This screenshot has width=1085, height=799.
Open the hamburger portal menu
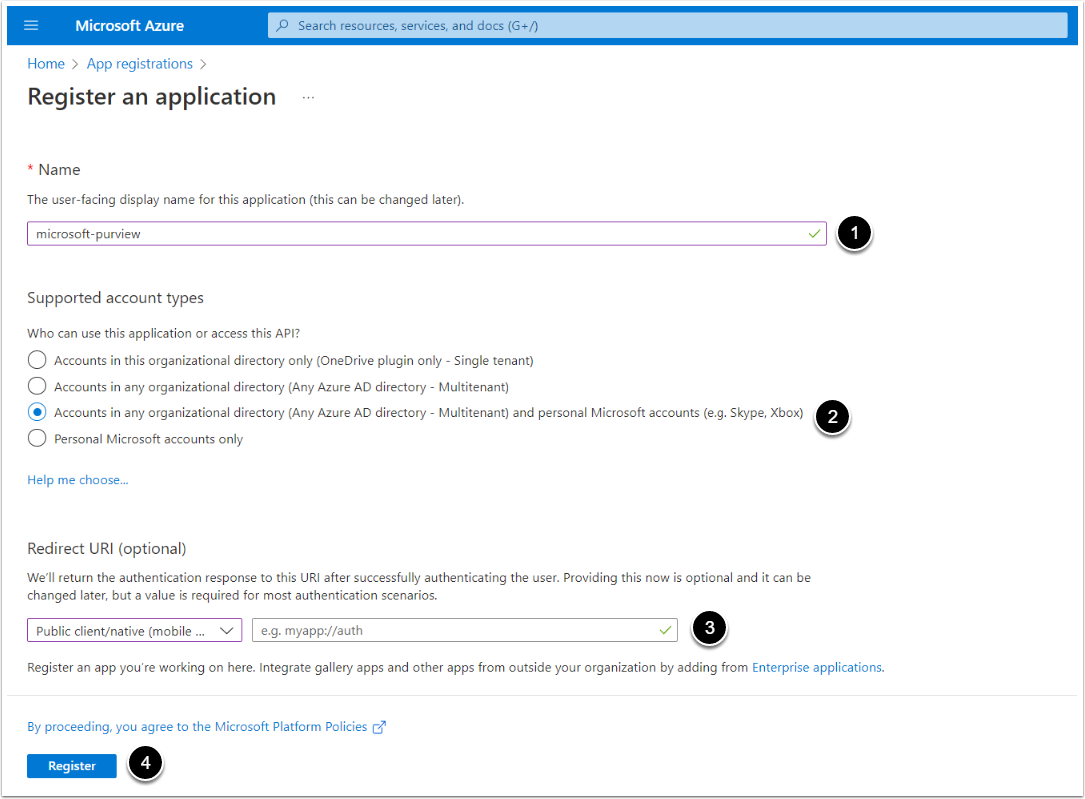31,26
